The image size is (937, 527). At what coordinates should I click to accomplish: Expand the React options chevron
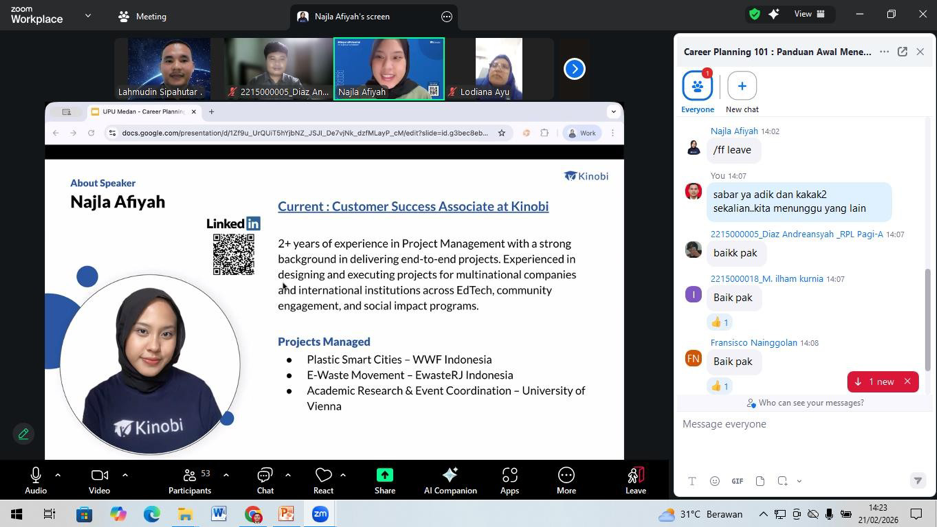[x=343, y=475]
